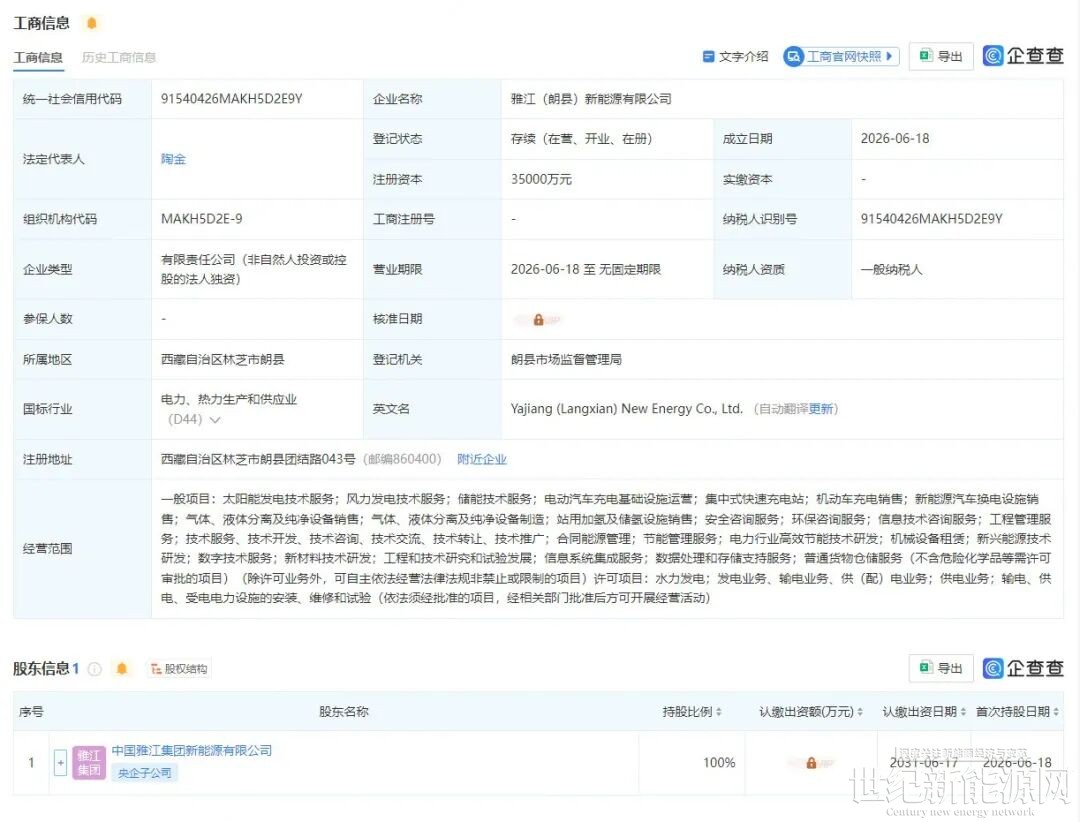Open 文字介绍 text introduction

pos(735,56)
